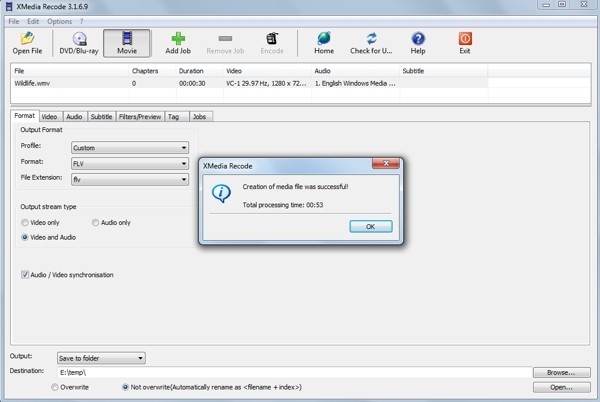The image size is (600, 402).
Task: Open the File menu
Action: 13,21
